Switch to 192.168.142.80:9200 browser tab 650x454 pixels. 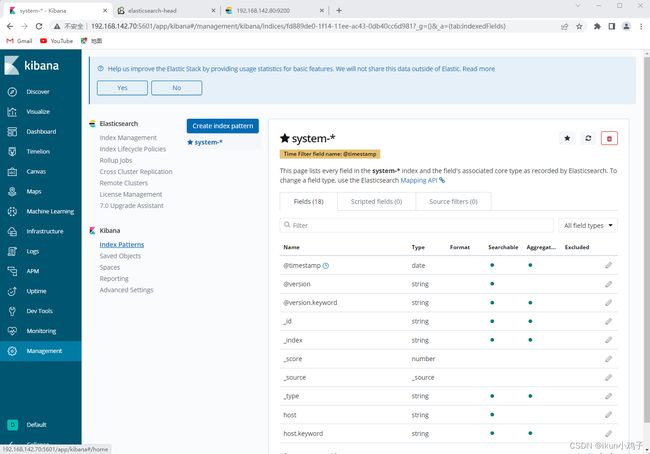point(275,10)
